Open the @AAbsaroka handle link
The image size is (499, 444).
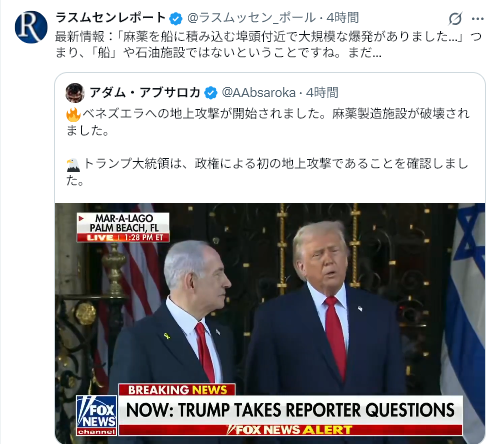click(259, 92)
